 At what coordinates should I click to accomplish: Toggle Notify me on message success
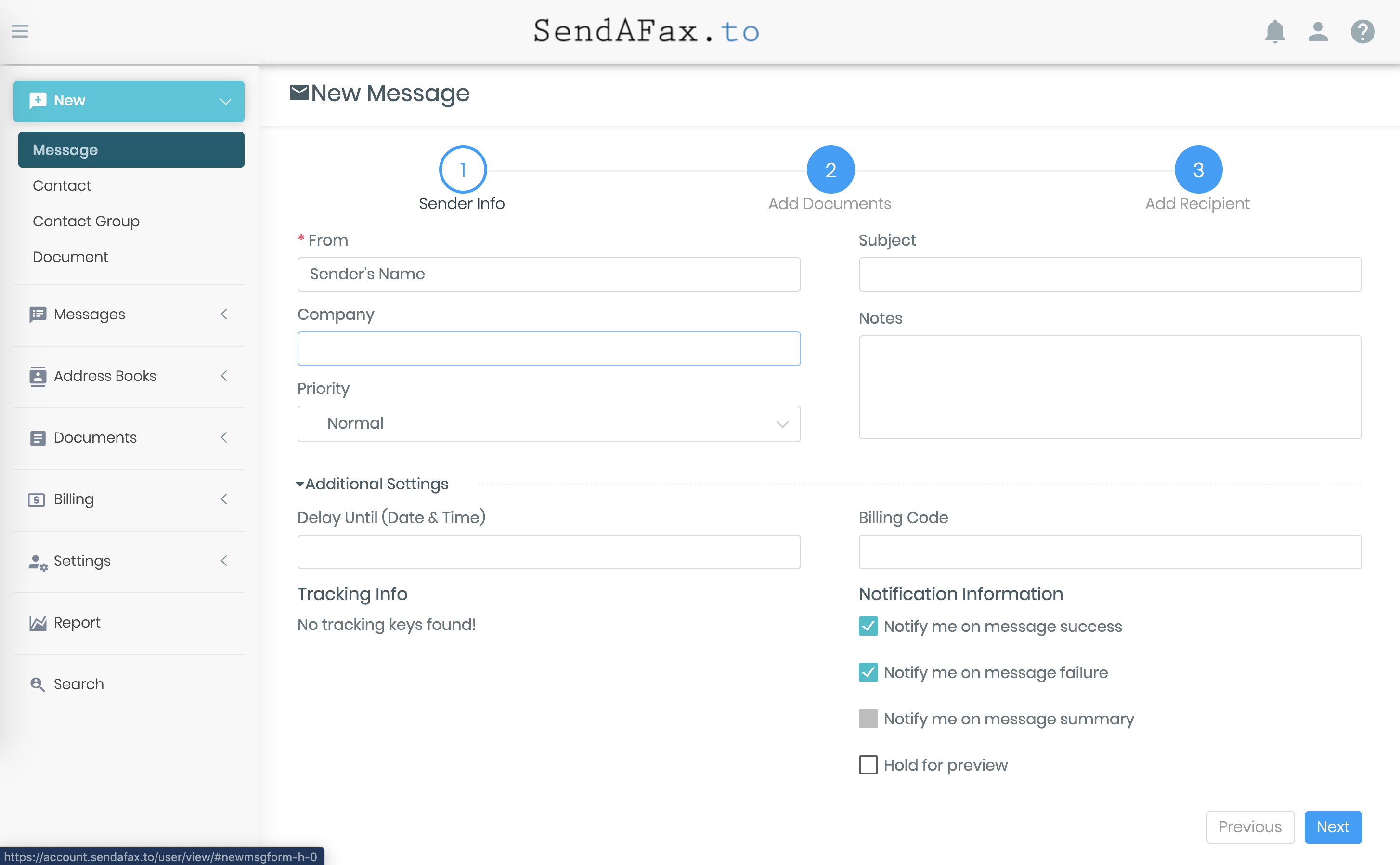(x=868, y=627)
